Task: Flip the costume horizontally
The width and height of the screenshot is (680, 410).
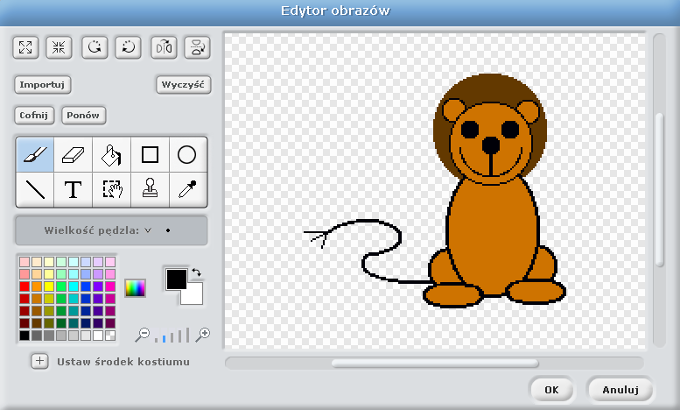Action: click(164, 47)
